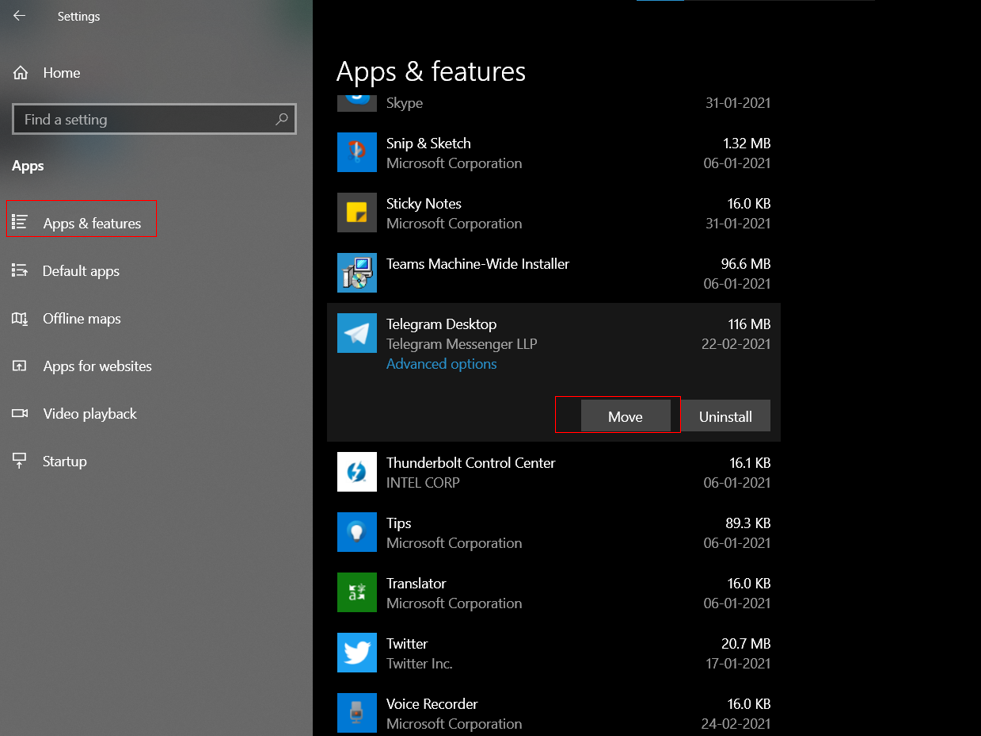Click the Apps & features list icon
The image size is (981, 736).
point(20,222)
